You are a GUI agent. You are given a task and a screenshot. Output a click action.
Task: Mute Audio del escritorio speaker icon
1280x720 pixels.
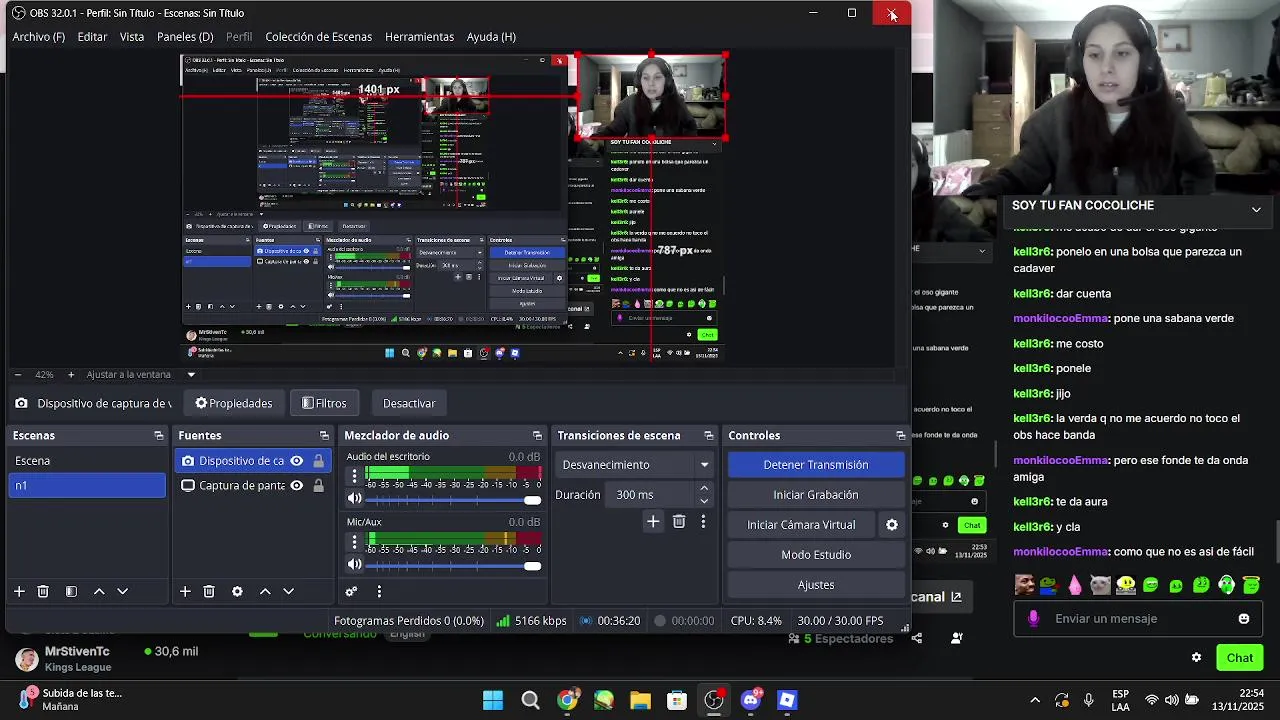coord(354,499)
